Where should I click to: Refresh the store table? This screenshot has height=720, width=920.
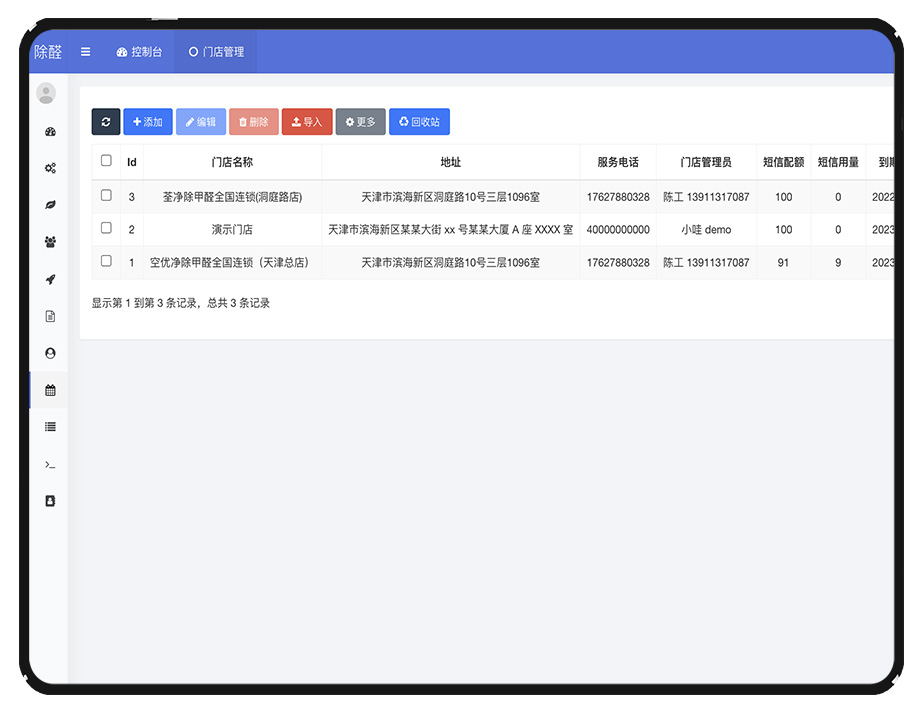coord(106,121)
